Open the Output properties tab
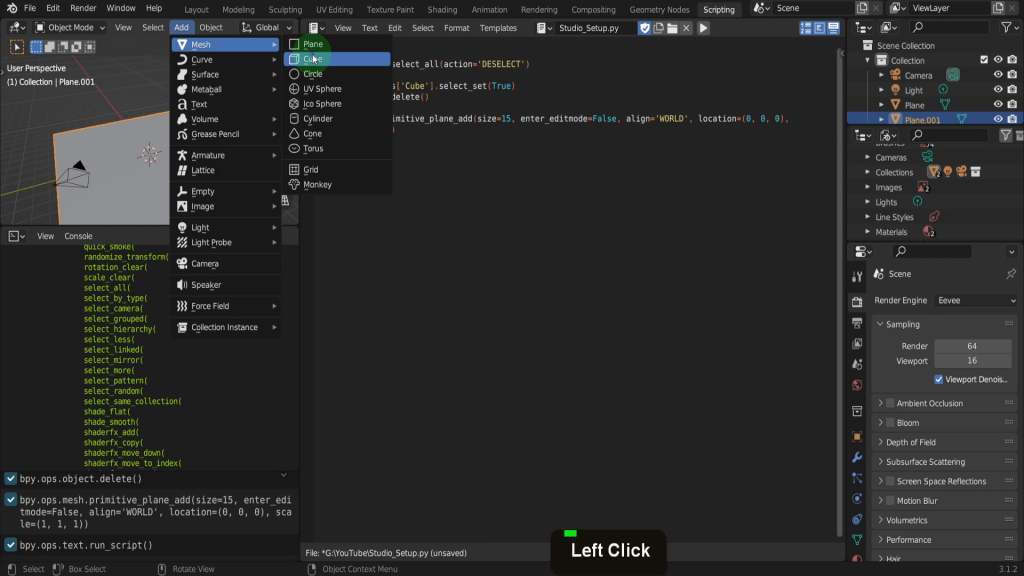 point(857,323)
